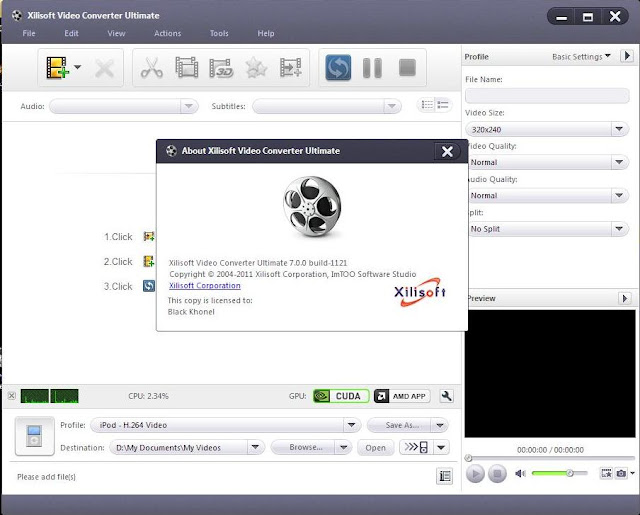Click the '00:00:00 / 00:00:00' preview time
This screenshot has width=640, height=515.
point(550,450)
